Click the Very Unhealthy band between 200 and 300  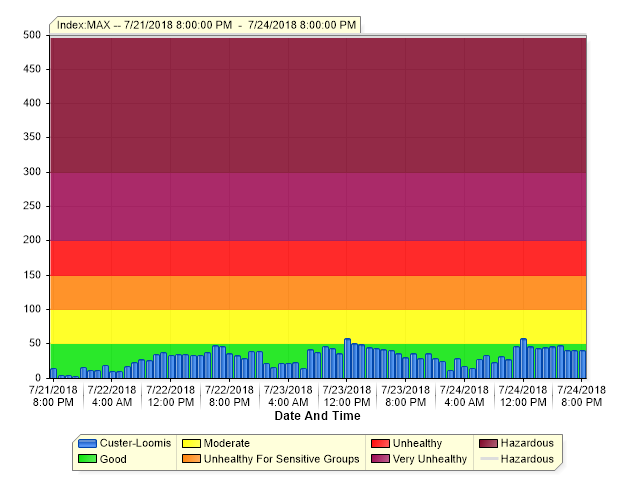[x=318, y=207]
